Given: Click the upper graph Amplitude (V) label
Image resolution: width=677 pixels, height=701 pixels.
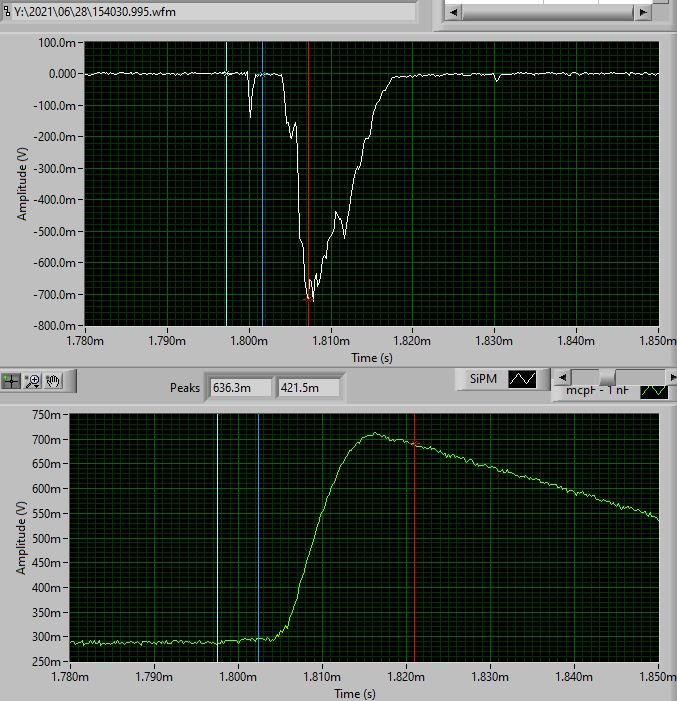Looking at the screenshot, I should coord(22,184).
